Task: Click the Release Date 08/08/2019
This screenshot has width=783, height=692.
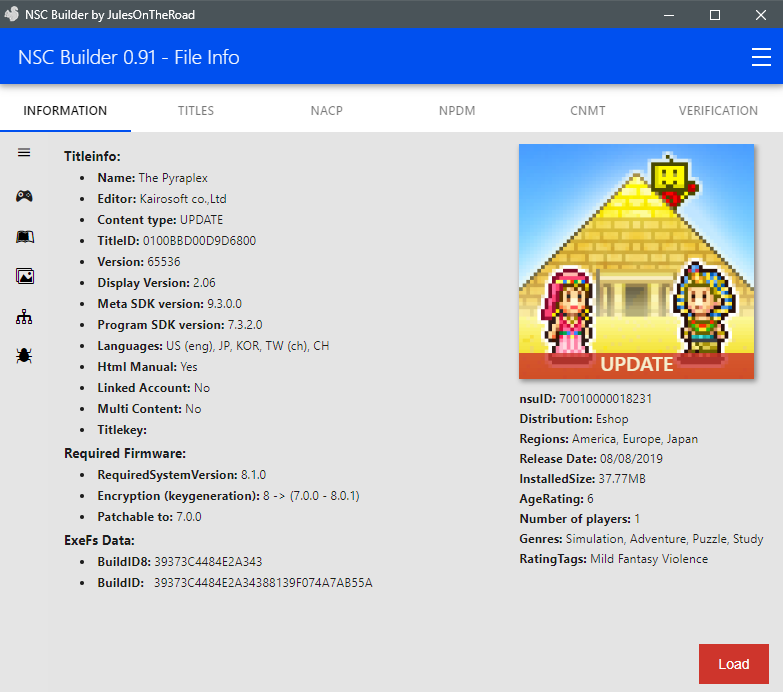Action: (x=631, y=458)
